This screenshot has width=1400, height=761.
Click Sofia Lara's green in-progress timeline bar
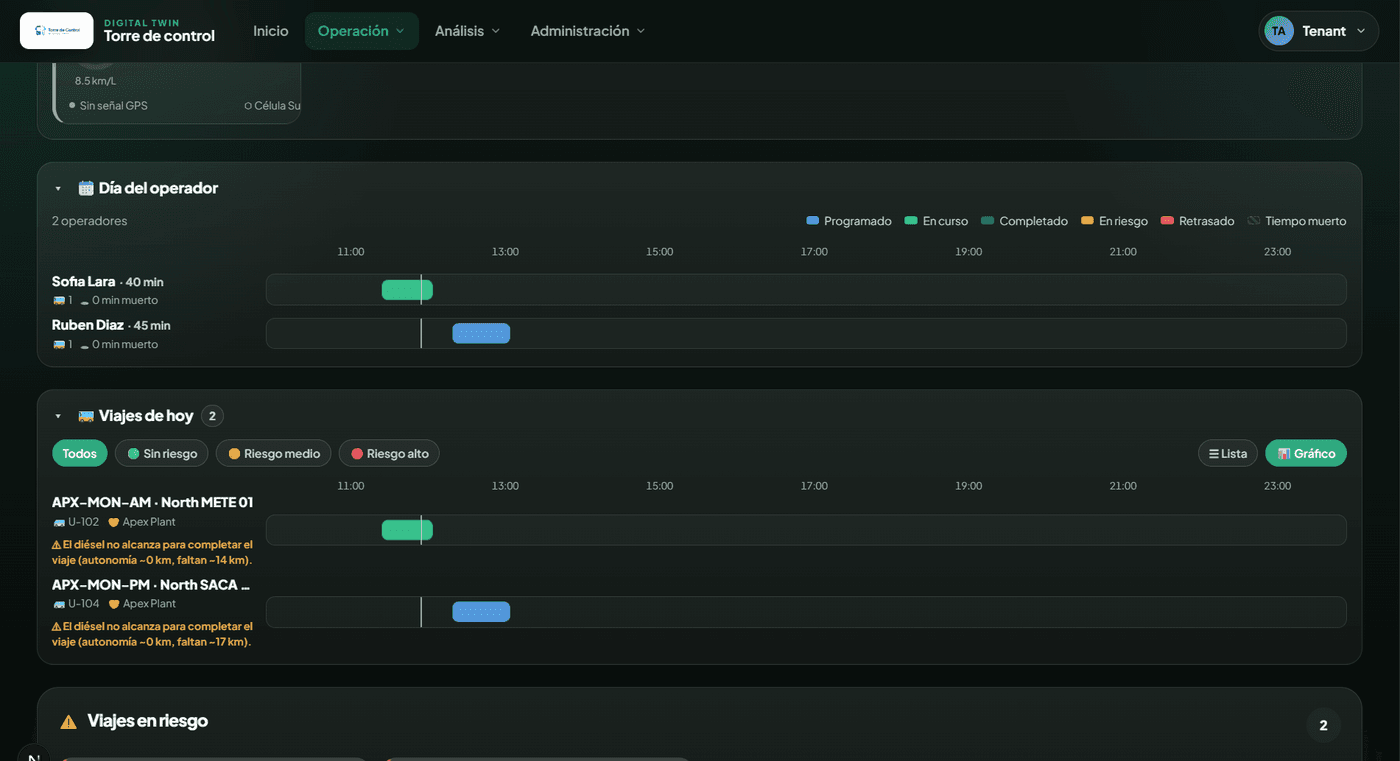tap(407, 290)
